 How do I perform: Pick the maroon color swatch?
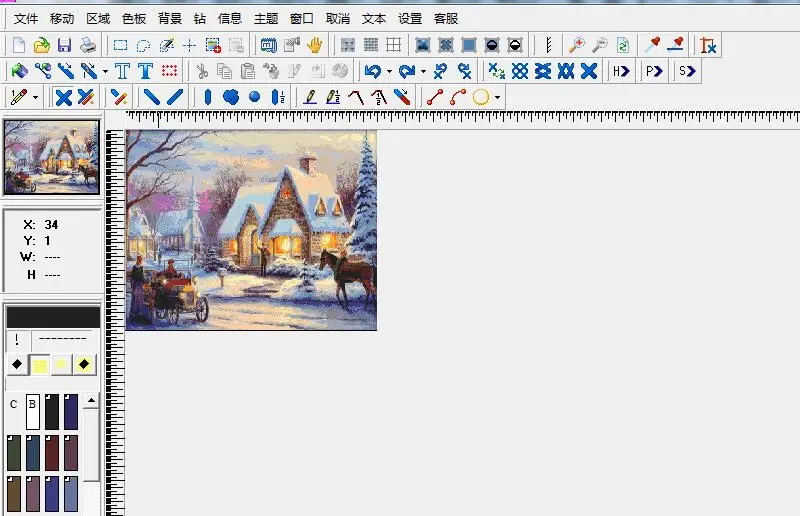click(x=52, y=453)
